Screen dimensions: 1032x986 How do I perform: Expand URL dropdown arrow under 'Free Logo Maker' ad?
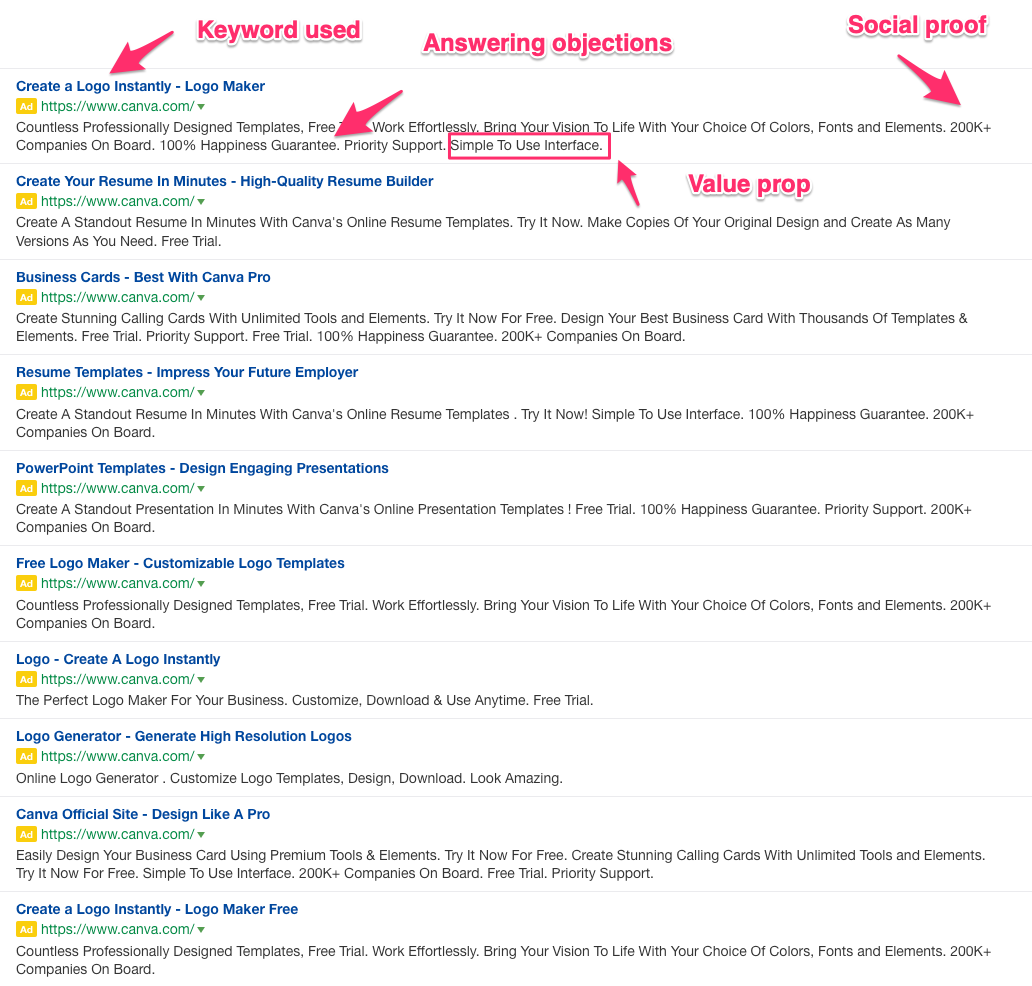click(x=201, y=584)
